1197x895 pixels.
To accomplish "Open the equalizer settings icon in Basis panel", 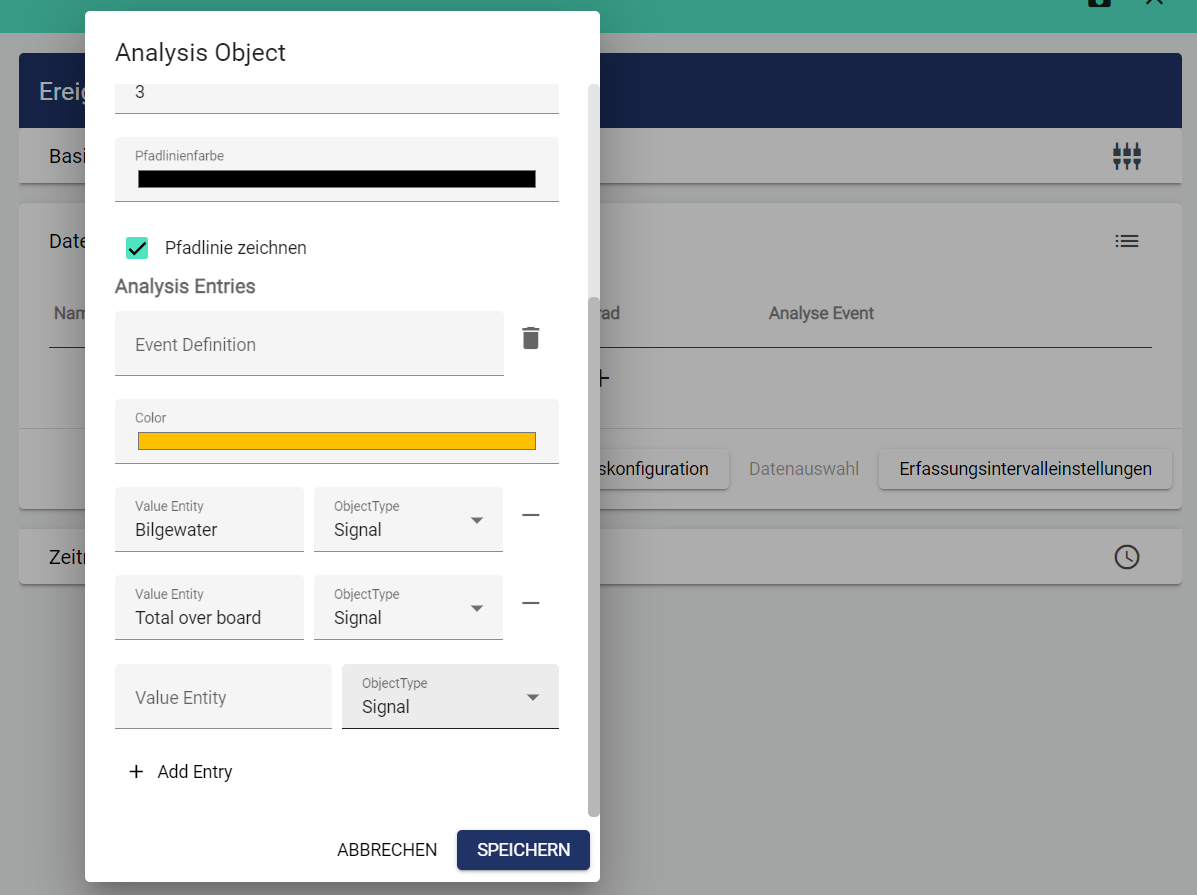I will (1126, 156).
